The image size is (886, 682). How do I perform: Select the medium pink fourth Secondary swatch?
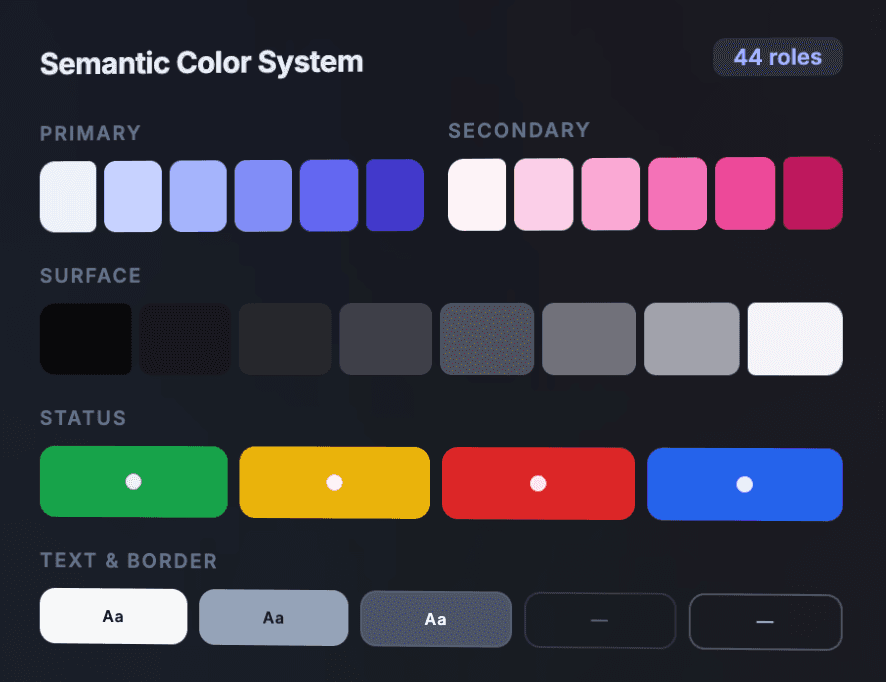pyautogui.click(x=677, y=194)
